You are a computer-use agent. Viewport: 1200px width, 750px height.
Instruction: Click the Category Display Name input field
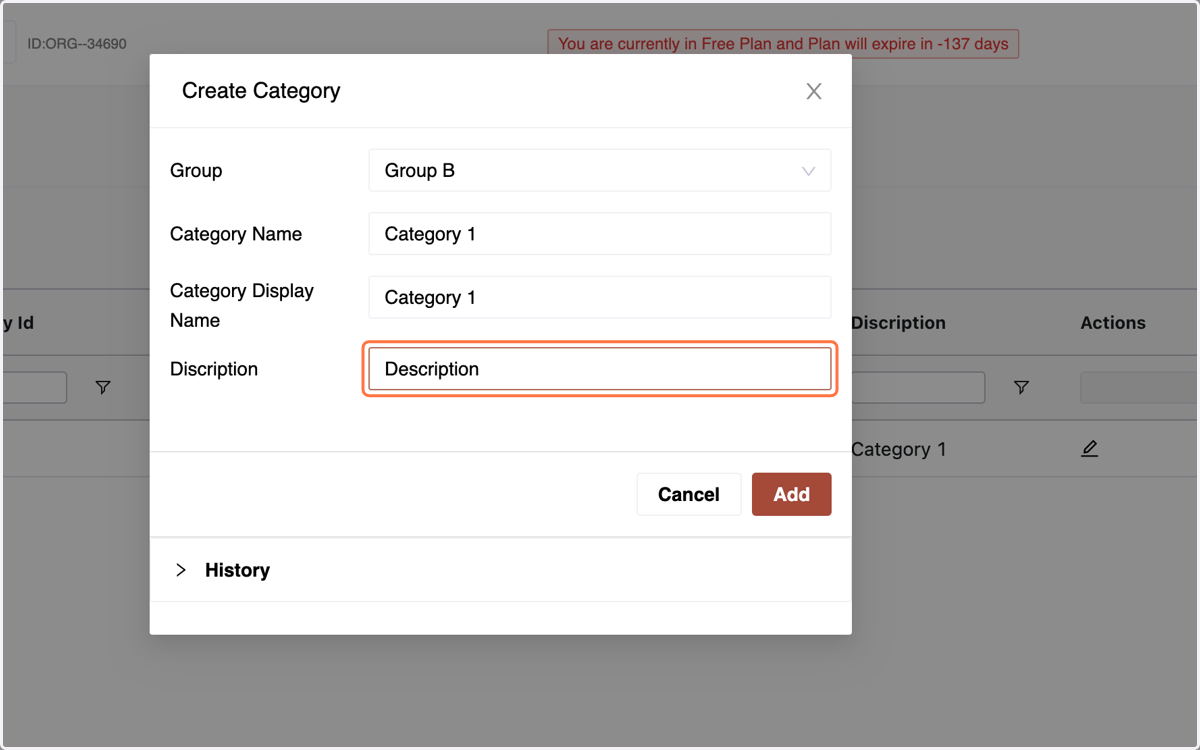600,297
